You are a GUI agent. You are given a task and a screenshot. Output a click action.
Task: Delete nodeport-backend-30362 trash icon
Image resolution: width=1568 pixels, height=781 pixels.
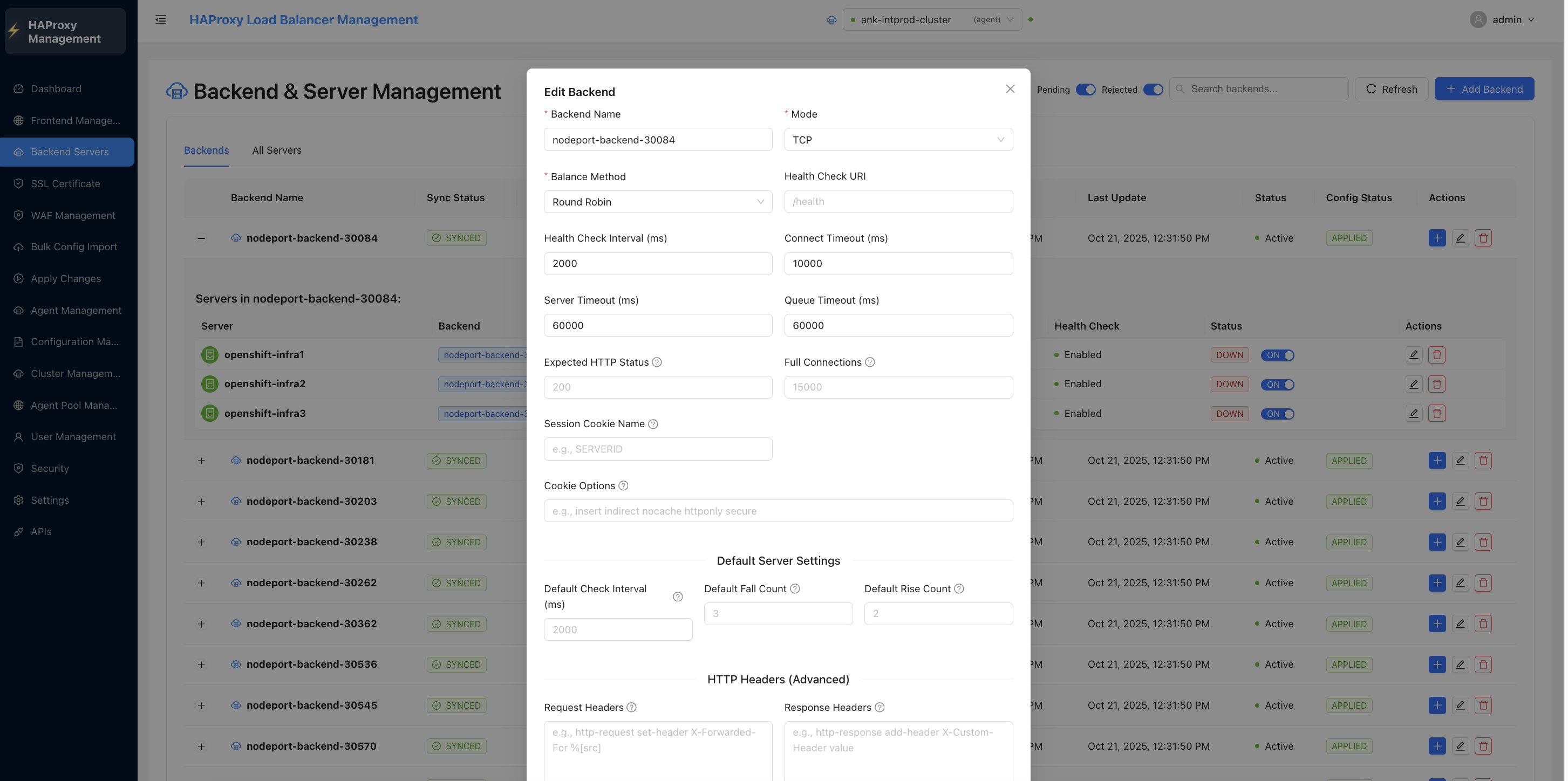(x=1483, y=624)
